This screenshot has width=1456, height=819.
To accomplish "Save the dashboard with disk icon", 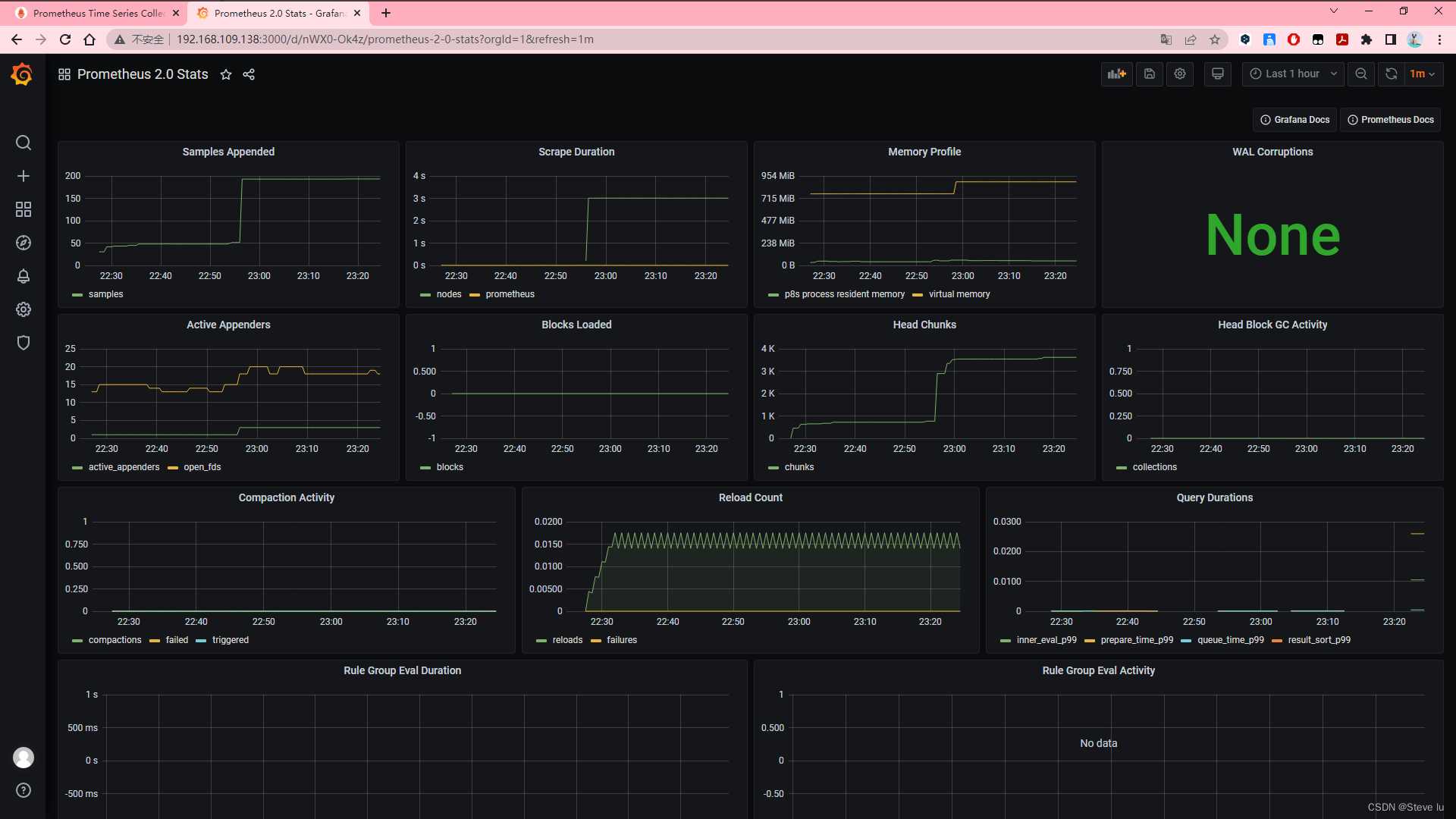I will (1150, 74).
